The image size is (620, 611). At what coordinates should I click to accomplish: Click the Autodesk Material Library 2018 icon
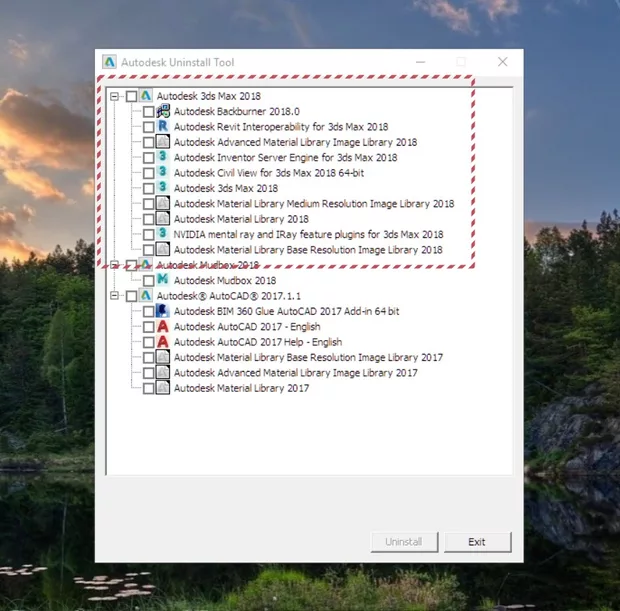point(163,219)
